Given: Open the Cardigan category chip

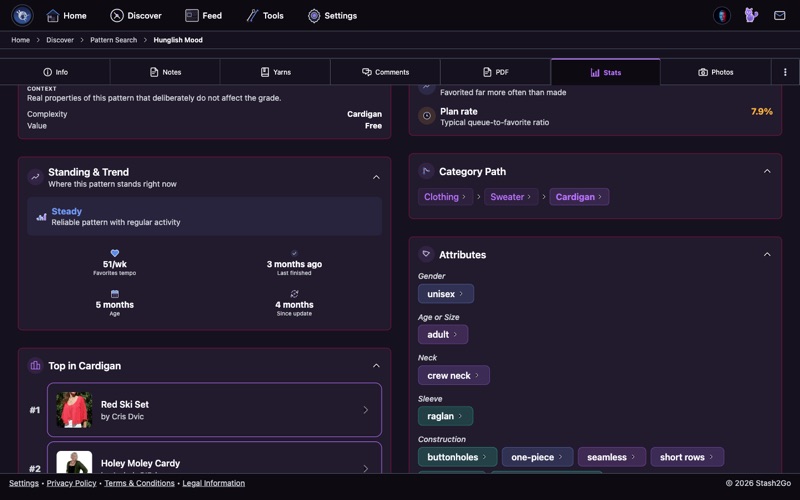Looking at the screenshot, I should (579, 197).
